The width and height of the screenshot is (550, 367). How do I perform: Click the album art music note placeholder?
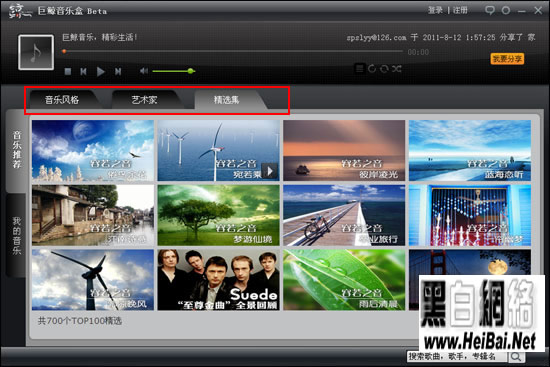pos(36,52)
